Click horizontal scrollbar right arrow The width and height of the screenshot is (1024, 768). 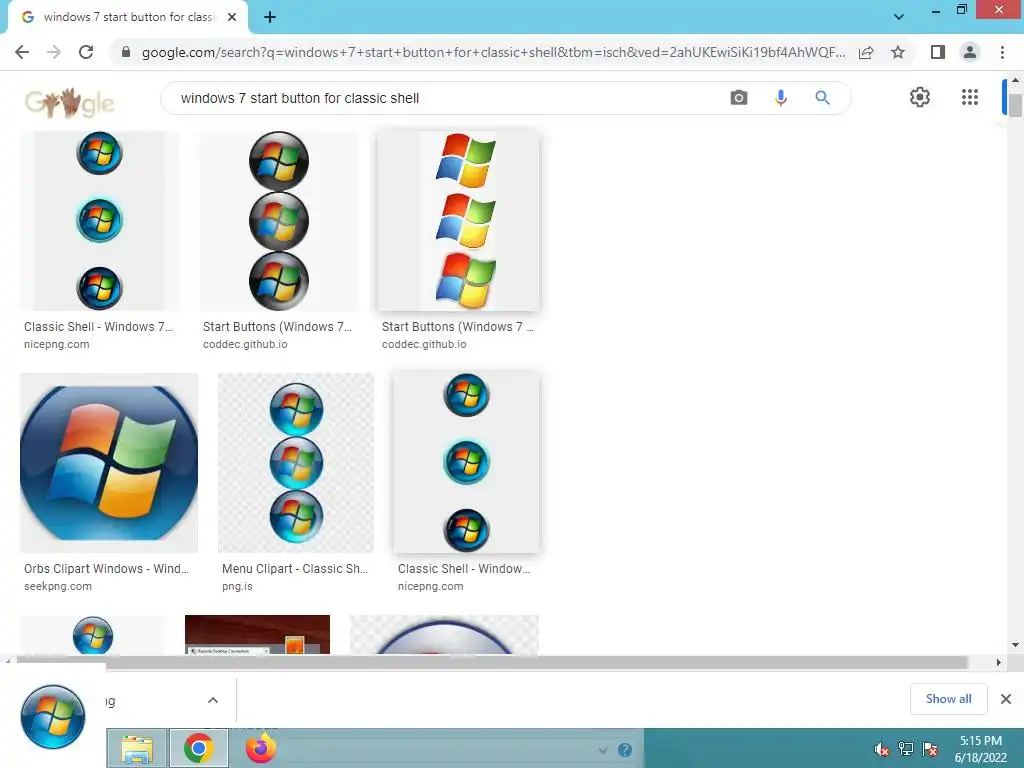click(x=998, y=662)
